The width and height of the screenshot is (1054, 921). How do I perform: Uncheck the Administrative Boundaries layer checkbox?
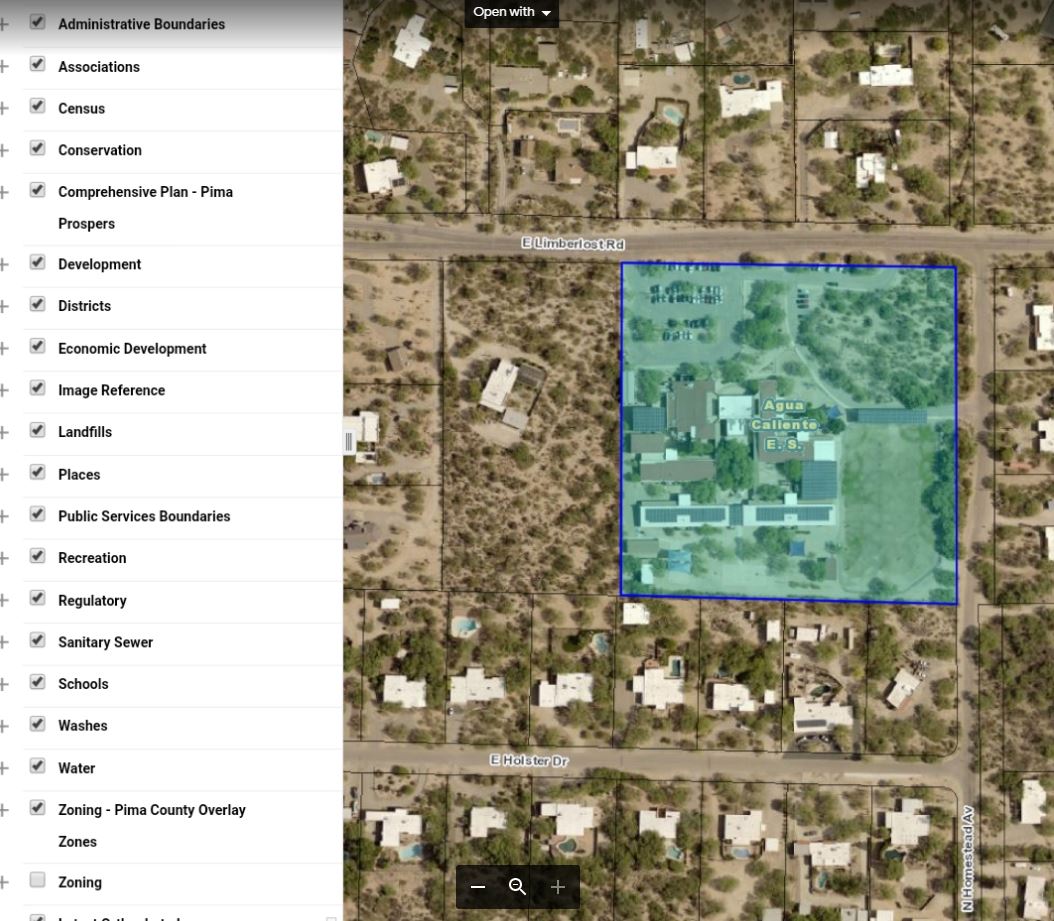point(38,22)
